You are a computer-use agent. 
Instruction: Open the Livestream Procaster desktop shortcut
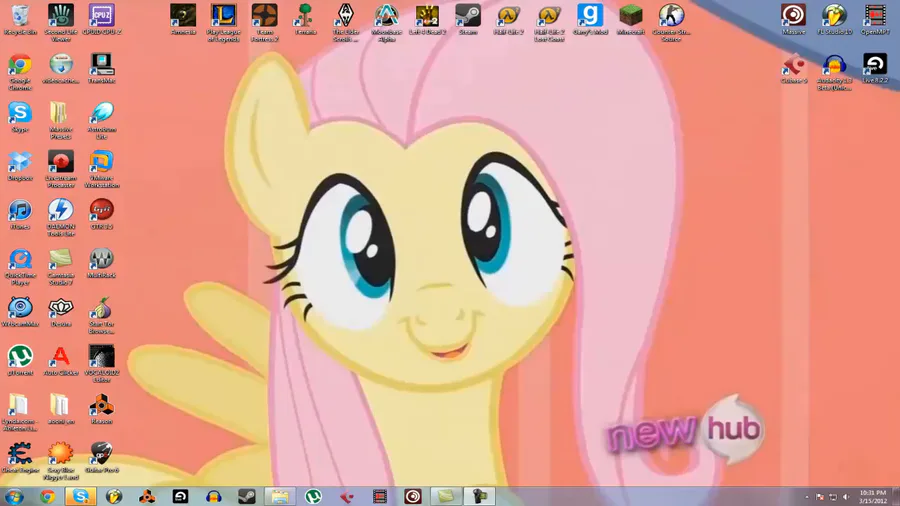pyautogui.click(x=61, y=169)
